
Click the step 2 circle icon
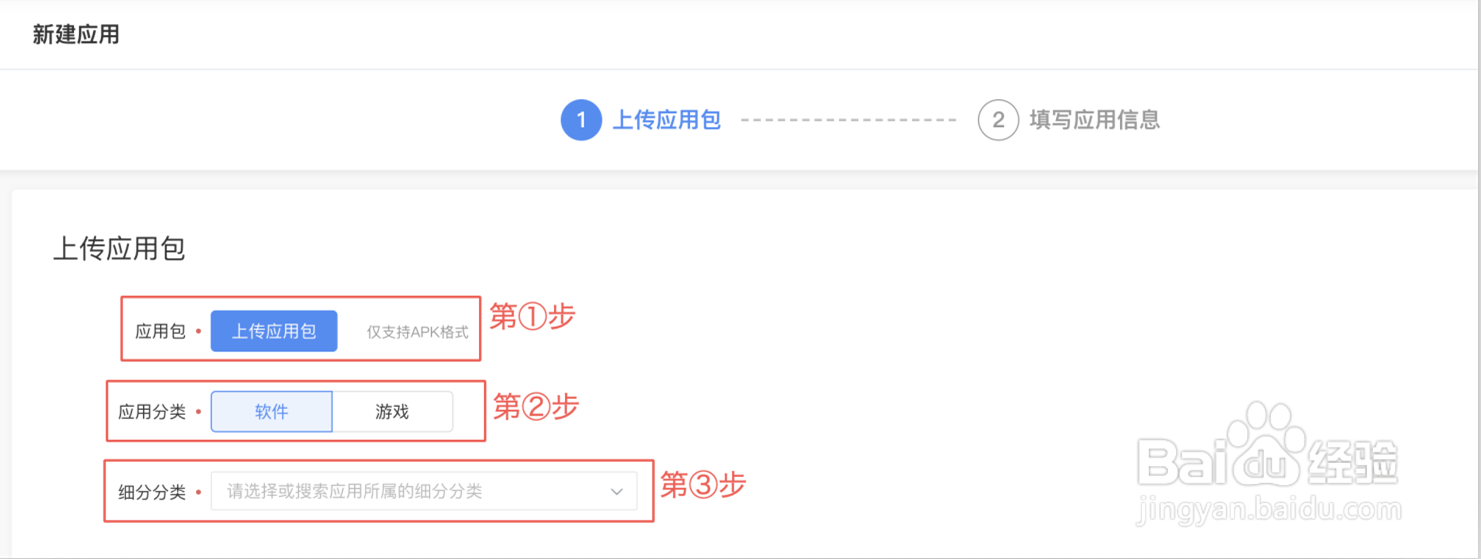coord(997,121)
